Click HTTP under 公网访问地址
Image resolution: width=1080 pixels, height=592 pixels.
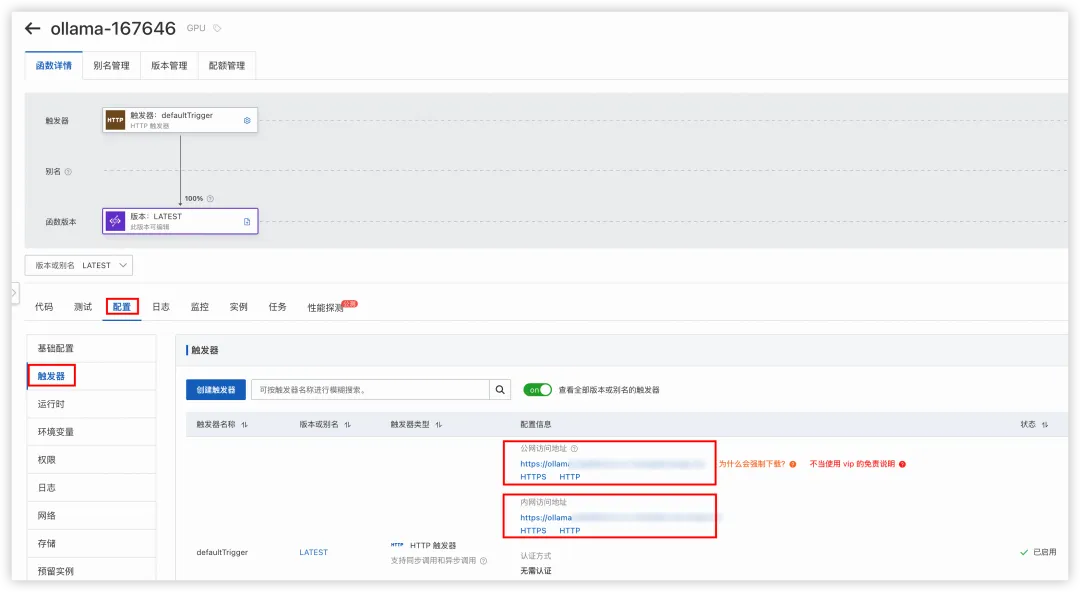pyautogui.click(x=570, y=477)
